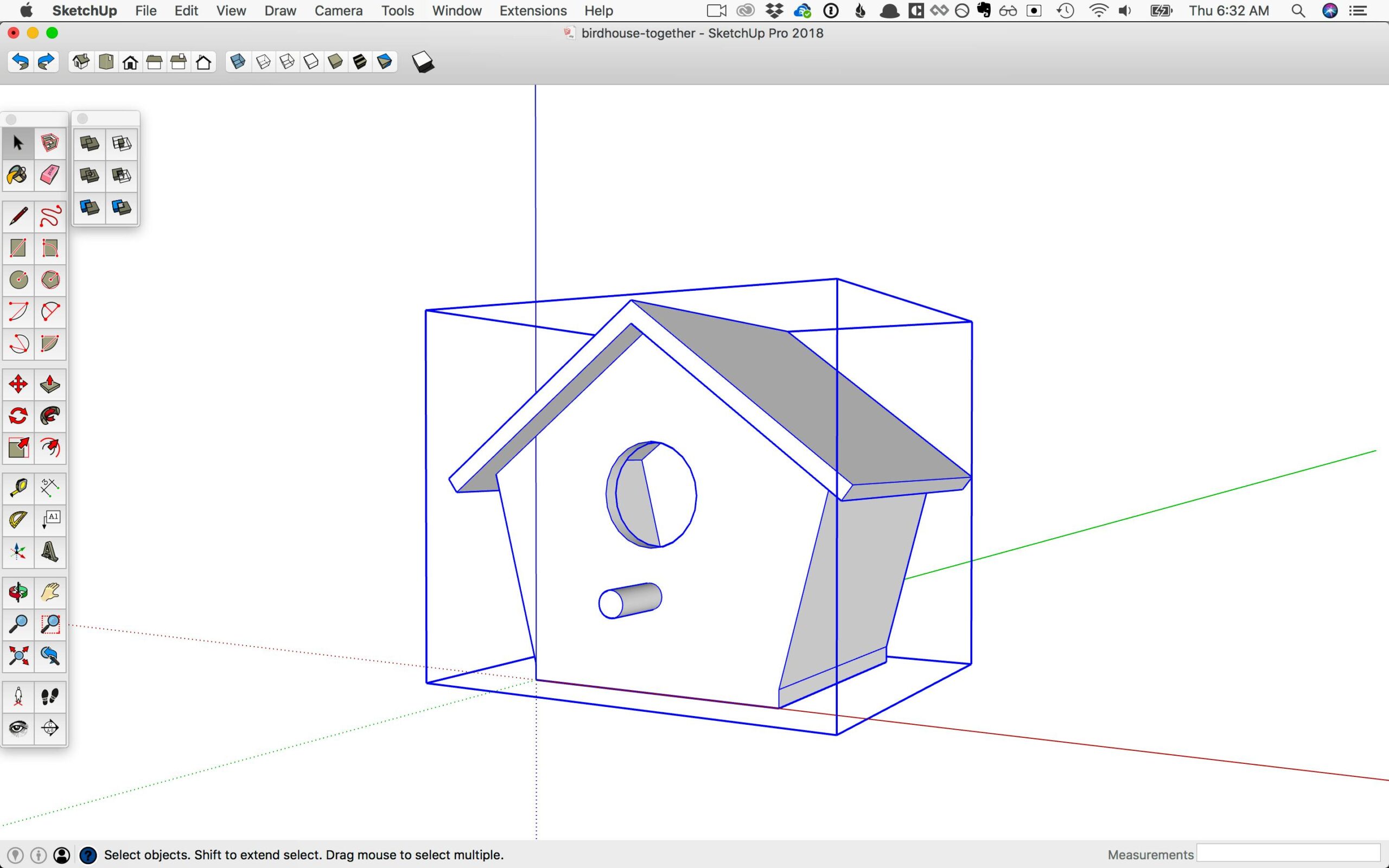The height and width of the screenshot is (868, 1389).
Task: Enable Hidden Line style
Action: 311,61
